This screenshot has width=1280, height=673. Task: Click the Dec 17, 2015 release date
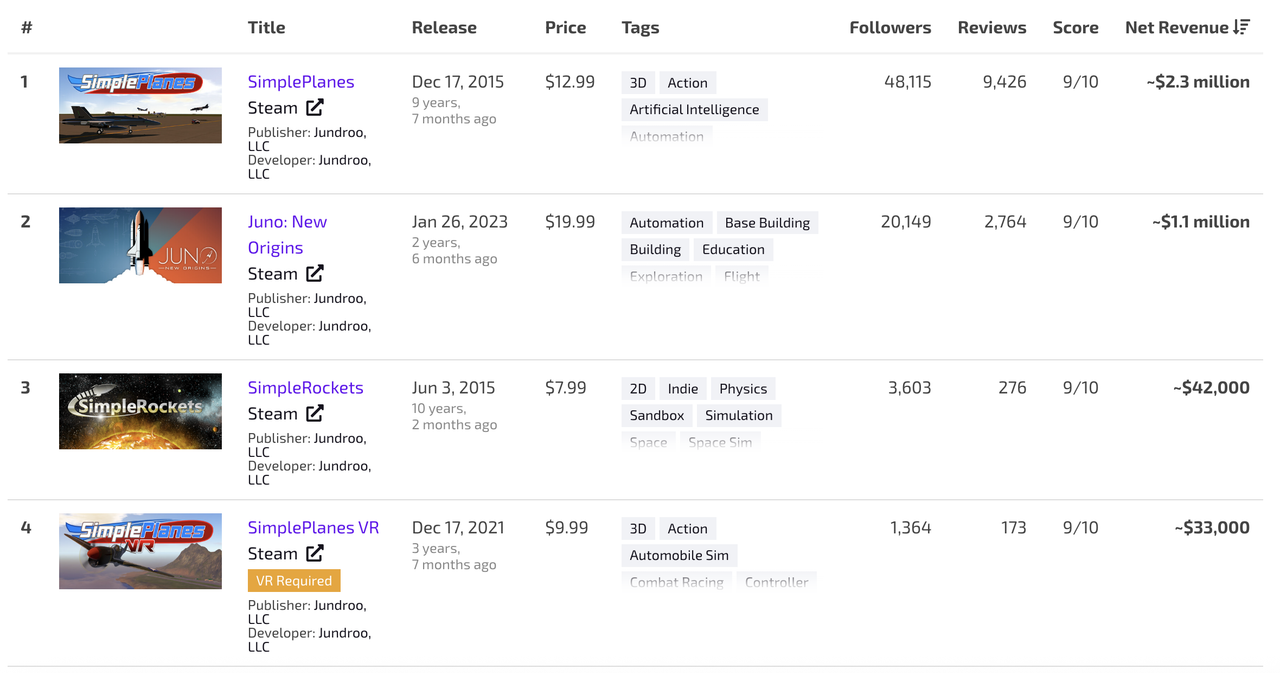[x=458, y=82]
